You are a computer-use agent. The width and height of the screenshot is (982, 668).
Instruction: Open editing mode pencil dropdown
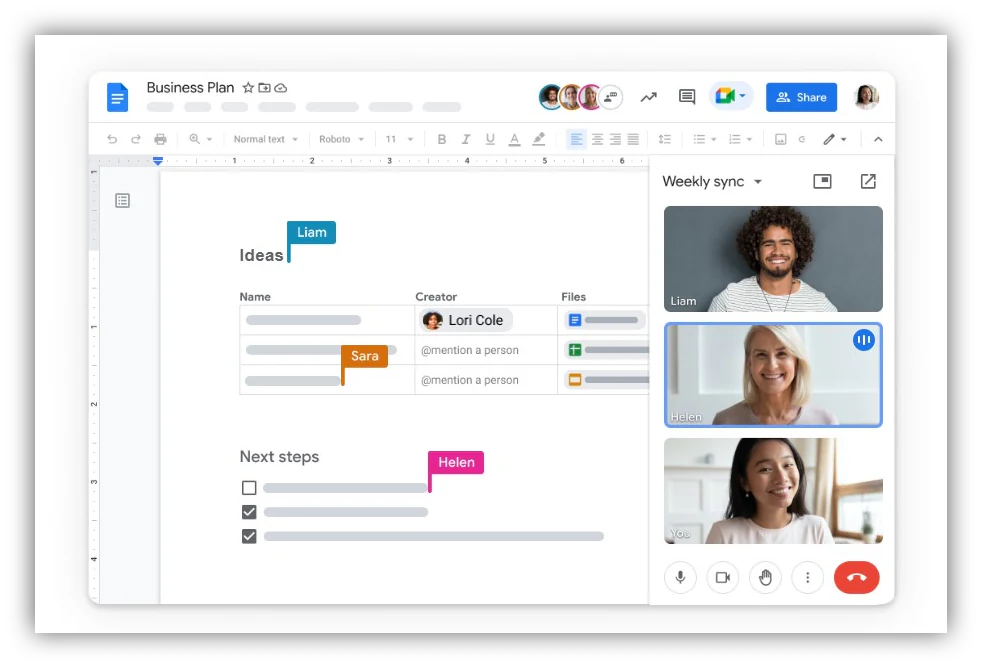click(834, 139)
